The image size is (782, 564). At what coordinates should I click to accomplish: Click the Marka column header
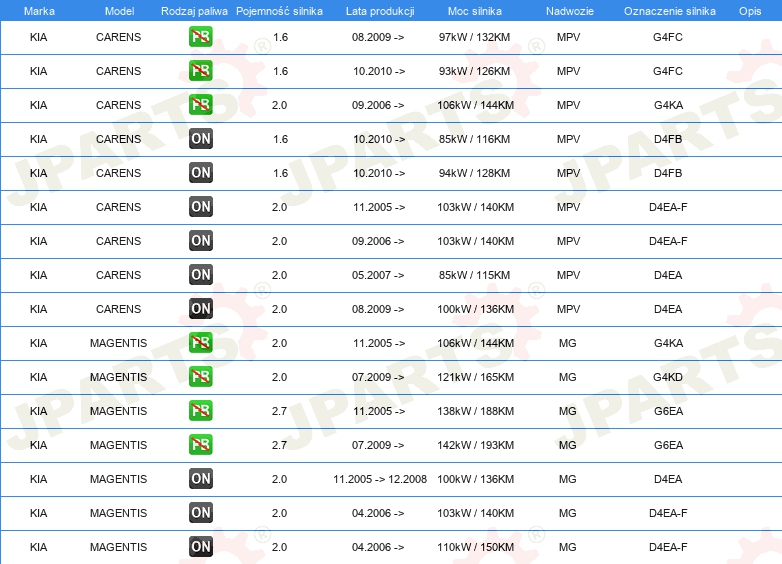coord(39,11)
